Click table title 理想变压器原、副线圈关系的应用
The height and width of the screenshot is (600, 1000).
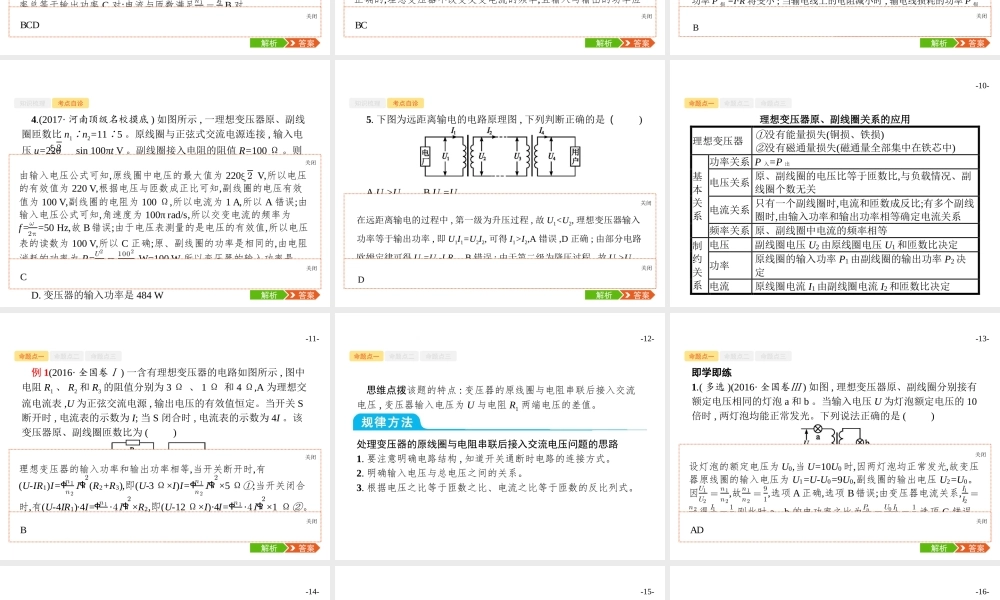point(835,119)
